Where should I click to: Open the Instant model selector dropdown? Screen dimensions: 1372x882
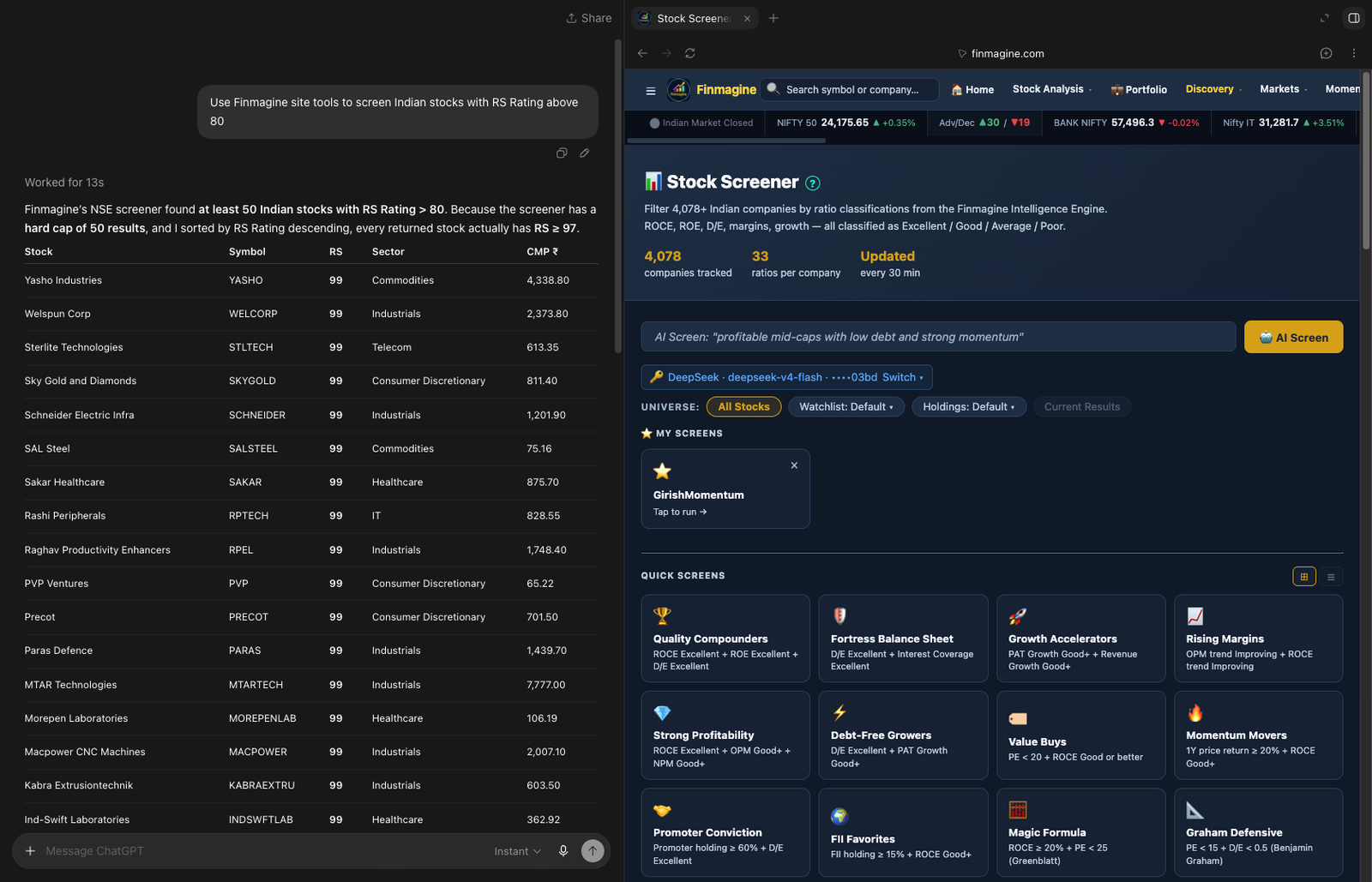coord(517,851)
